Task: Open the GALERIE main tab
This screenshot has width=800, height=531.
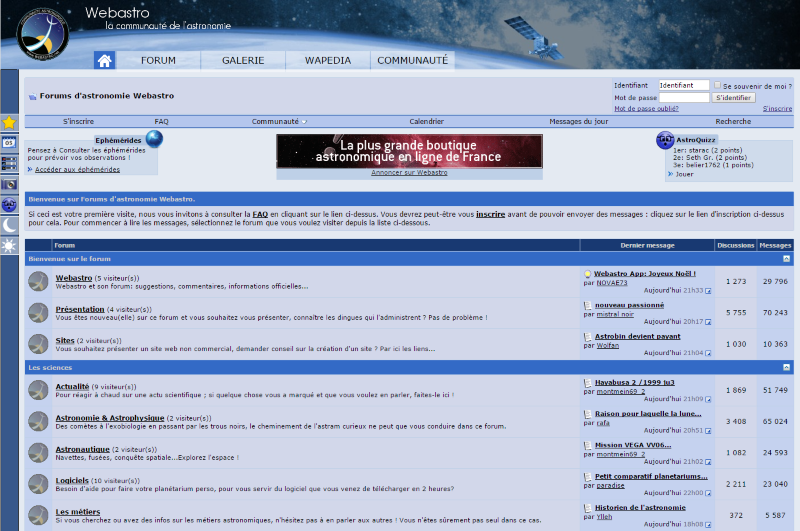Action: tap(243, 60)
